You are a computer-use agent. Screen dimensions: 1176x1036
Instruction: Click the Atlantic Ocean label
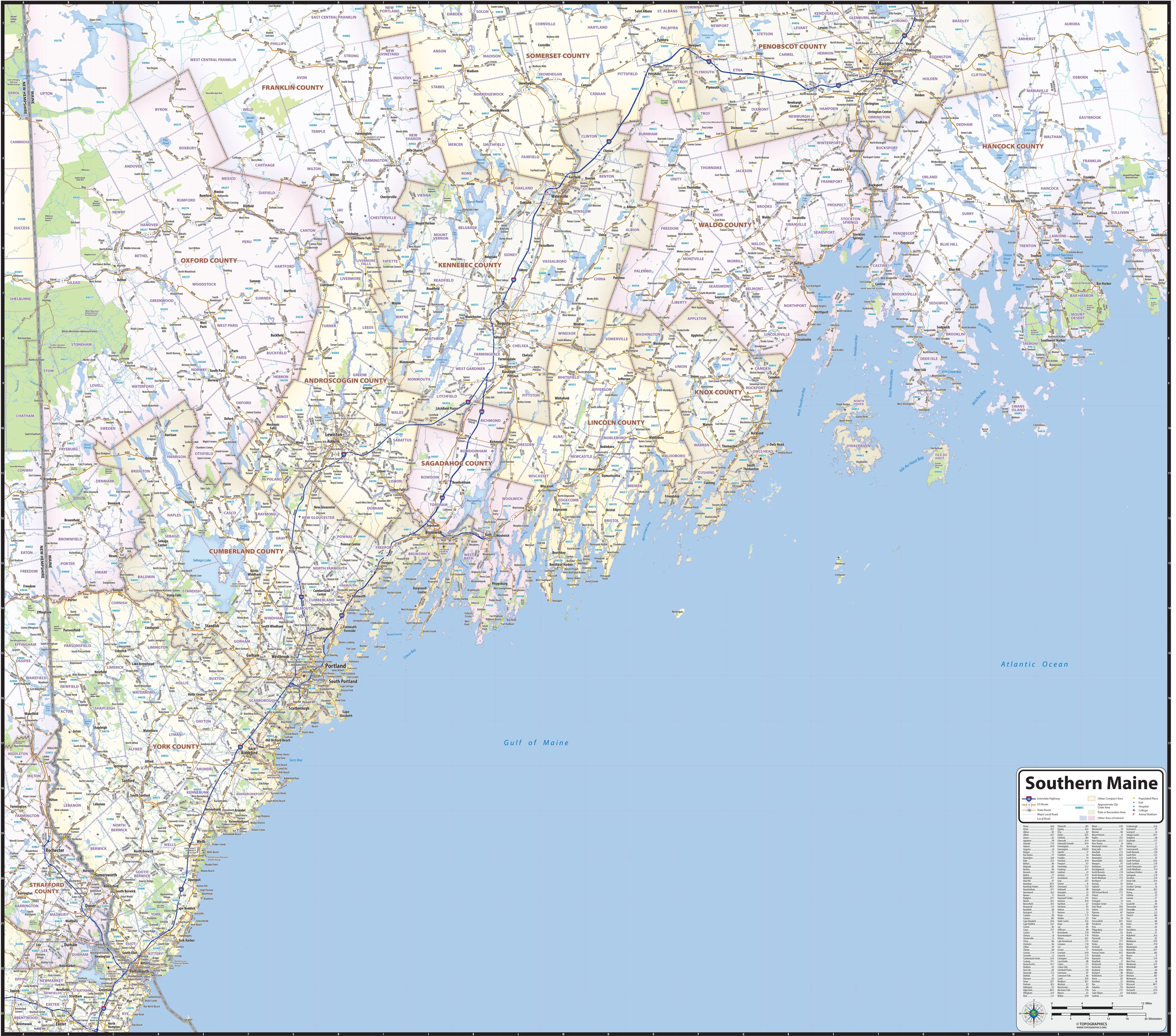(1034, 664)
